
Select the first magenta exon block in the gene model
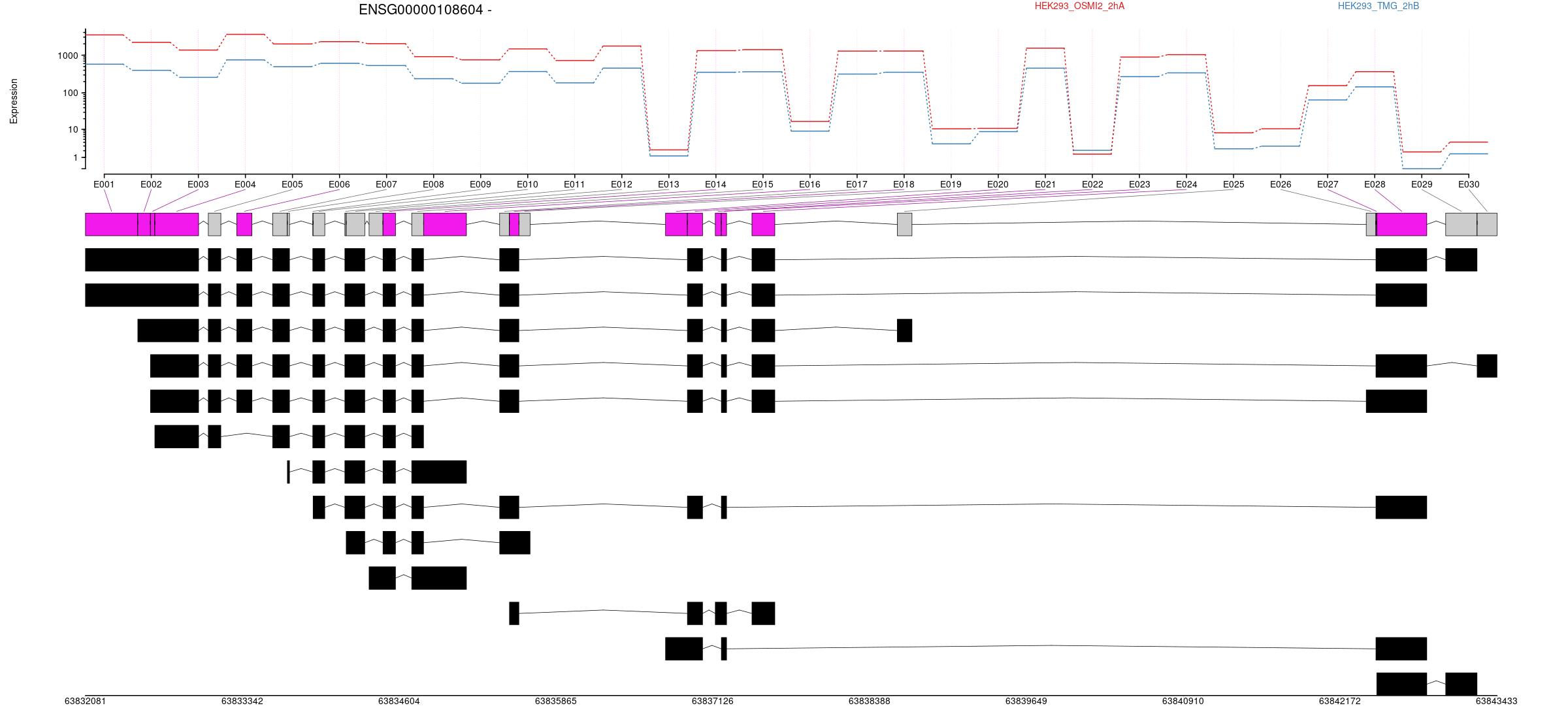[112, 224]
